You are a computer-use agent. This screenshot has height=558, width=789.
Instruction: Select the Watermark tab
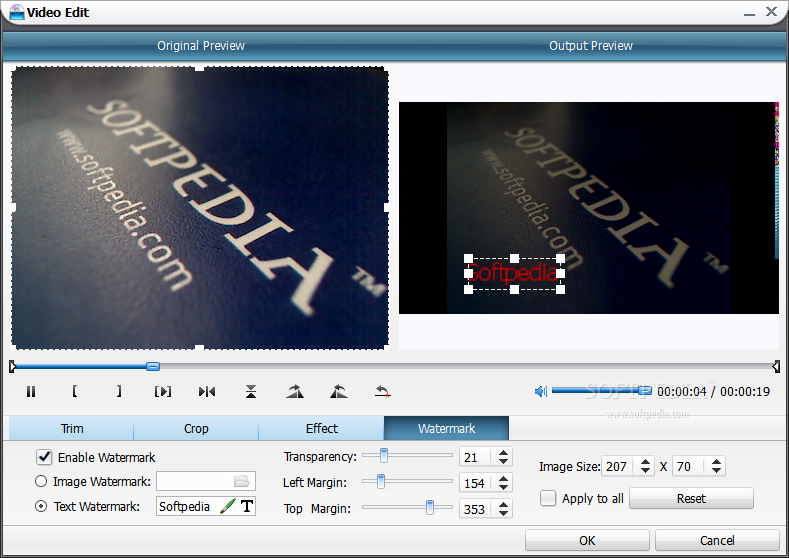click(x=446, y=428)
